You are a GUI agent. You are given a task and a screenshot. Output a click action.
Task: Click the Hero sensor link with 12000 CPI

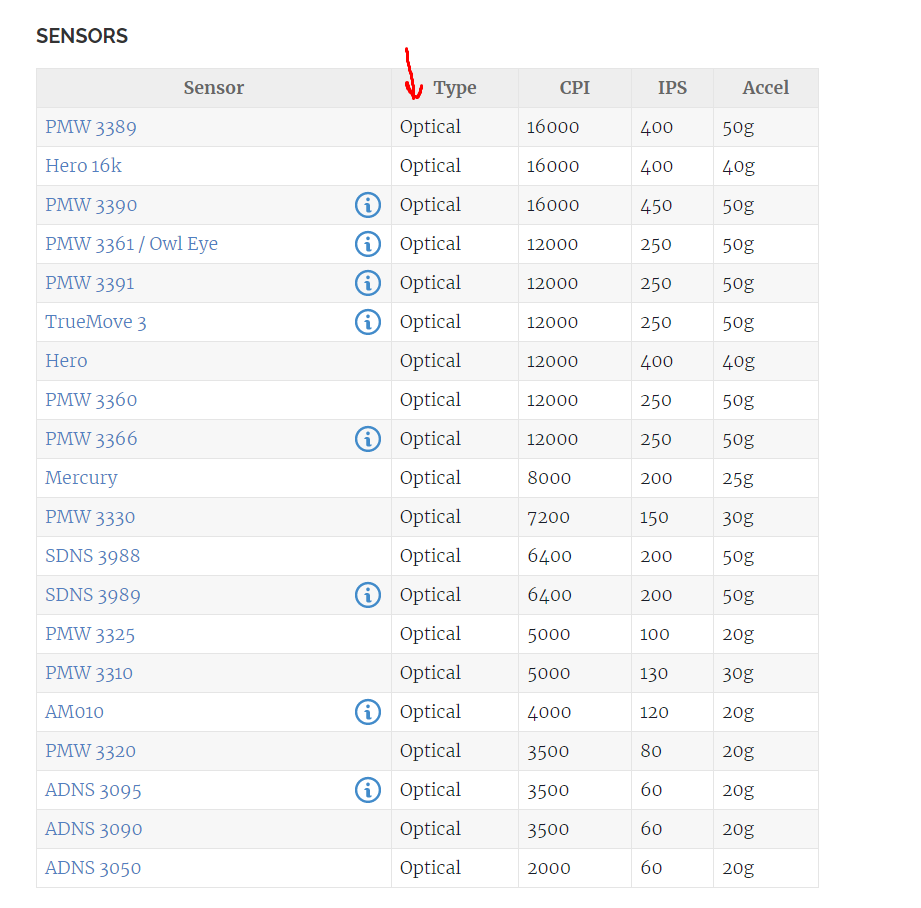[x=66, y=361]
